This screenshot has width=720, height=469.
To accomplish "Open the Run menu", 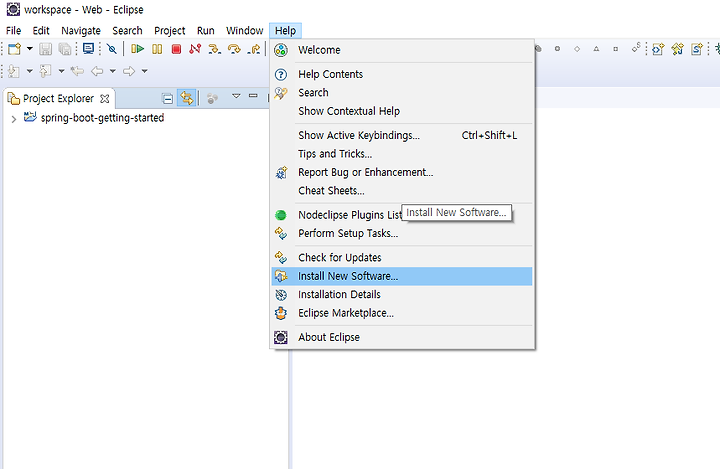I will coord(206,30).
